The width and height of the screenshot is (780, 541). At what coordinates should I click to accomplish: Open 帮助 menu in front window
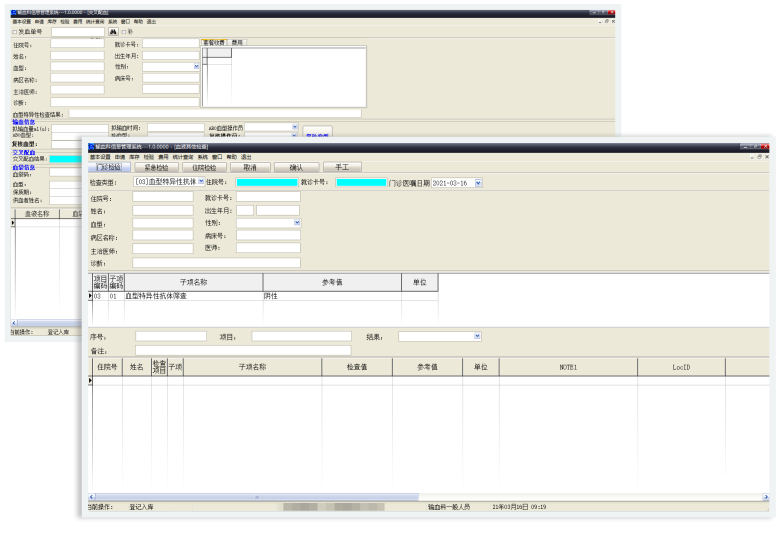pos(231,157)
